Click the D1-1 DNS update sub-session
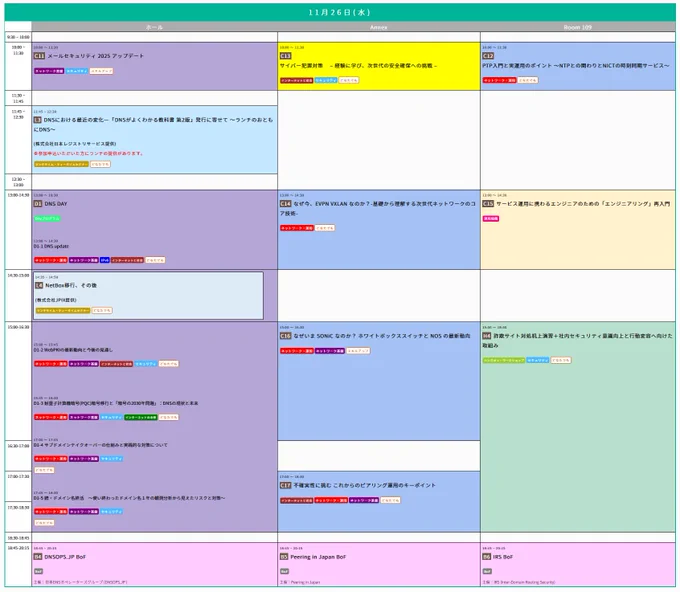 (51, 246)
